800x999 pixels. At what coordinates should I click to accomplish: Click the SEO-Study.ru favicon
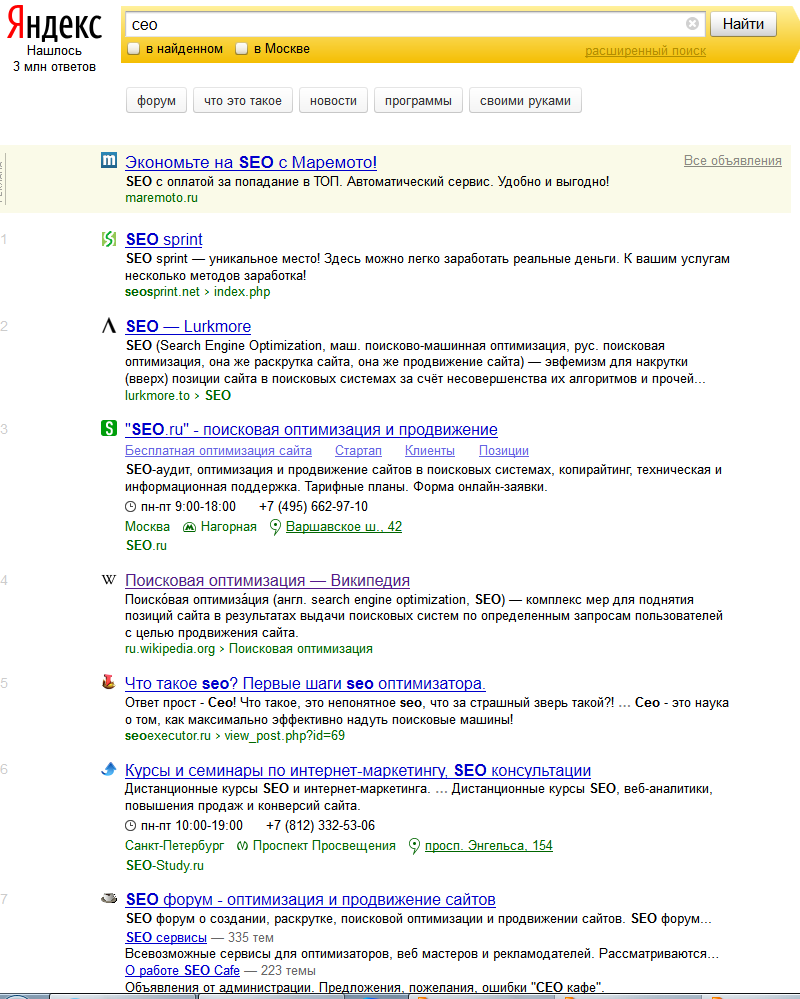coord(109,769)
